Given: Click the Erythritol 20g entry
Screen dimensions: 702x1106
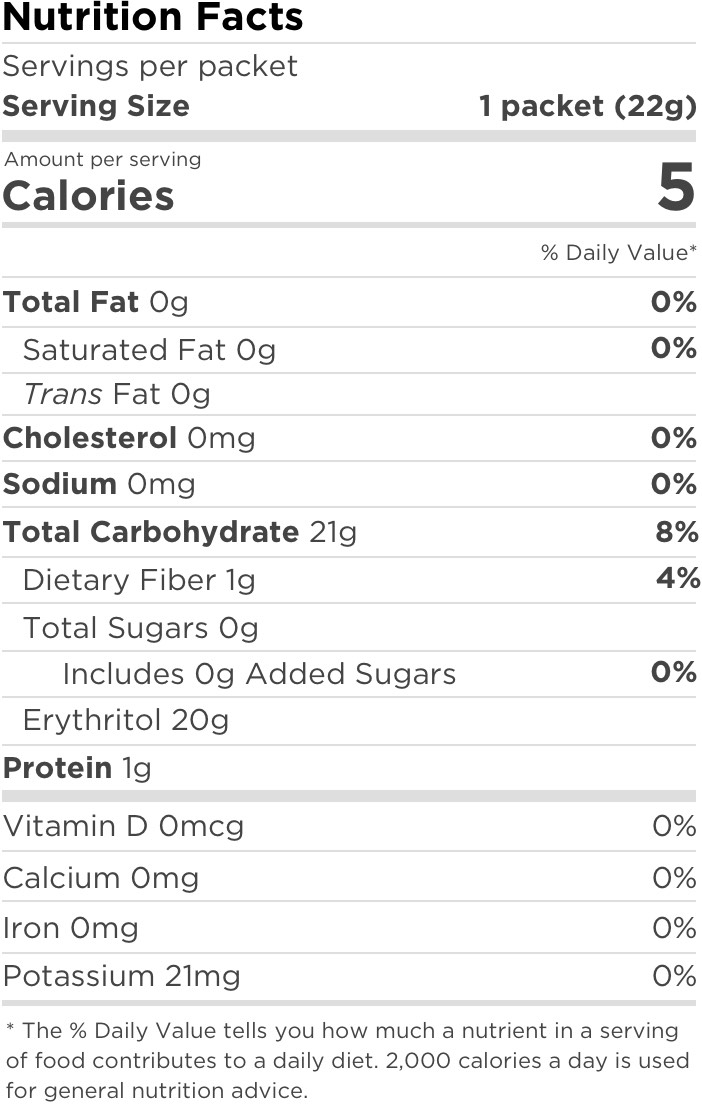Looking at the screenshot, I should coord(126,720).
